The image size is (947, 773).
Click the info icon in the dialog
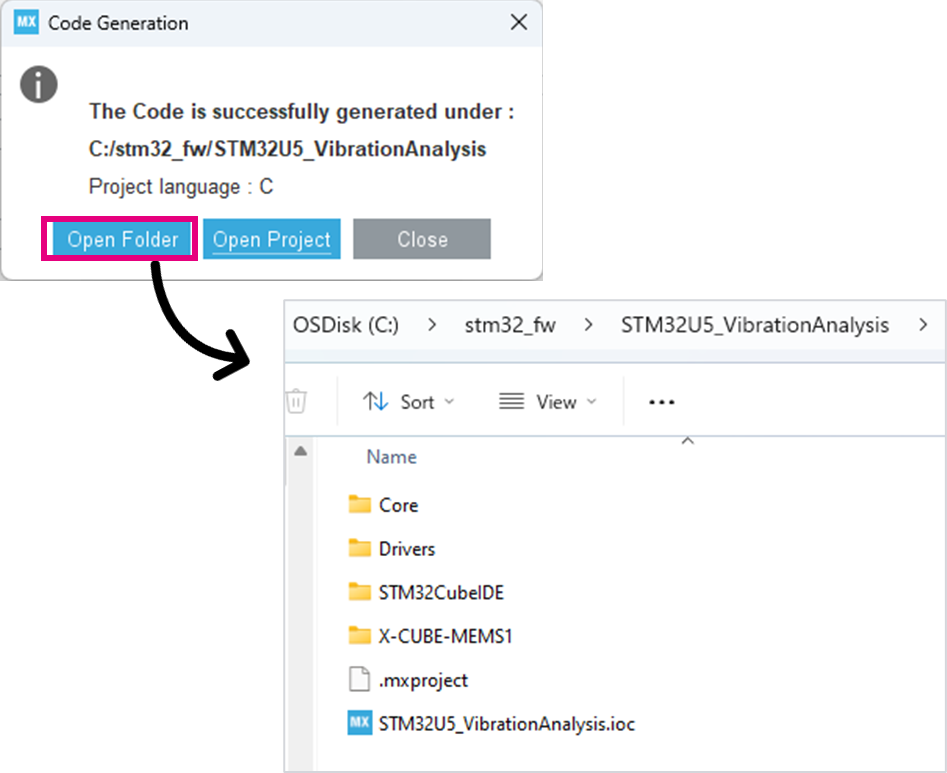(x=39, y=84)
